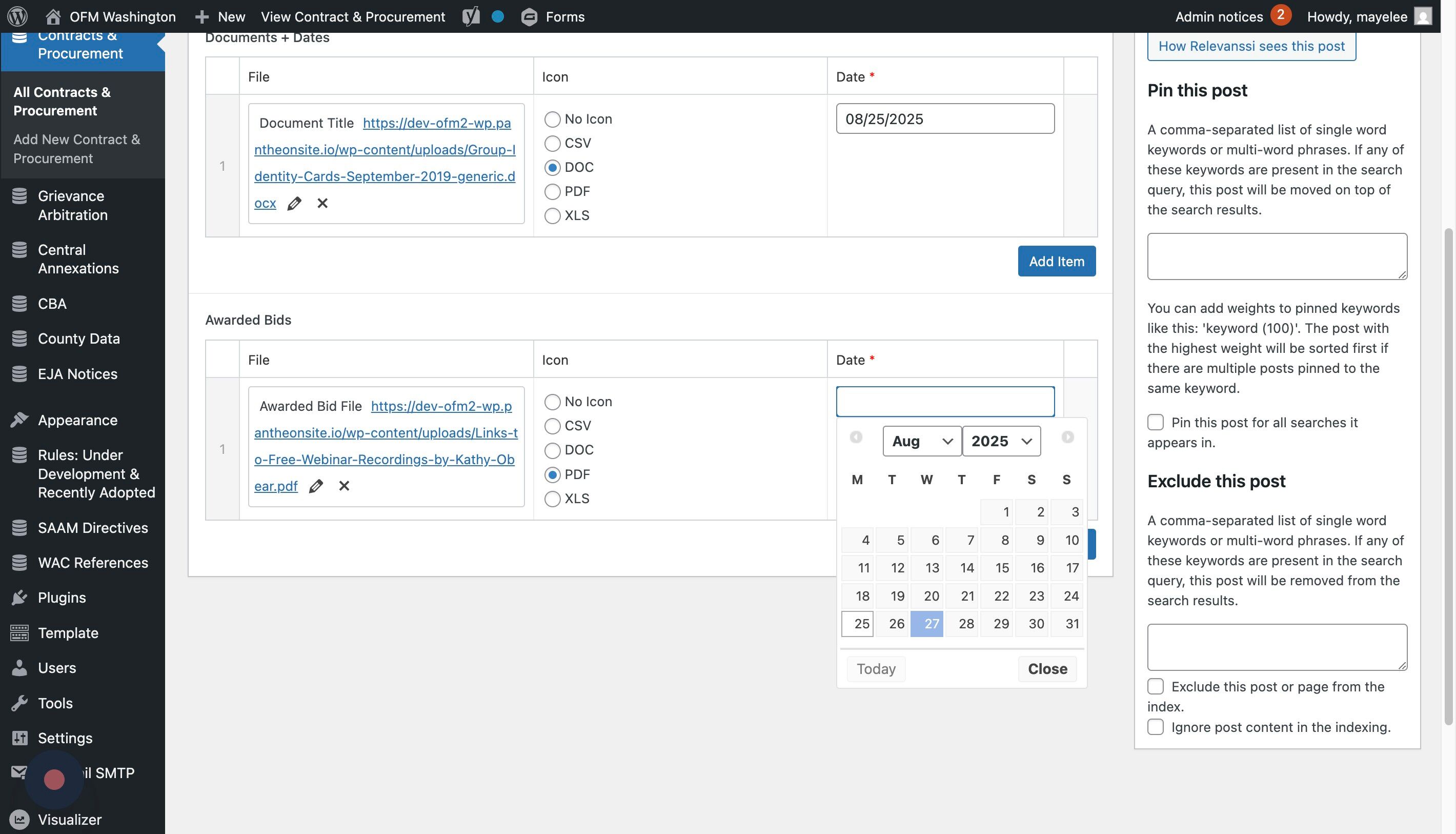This screenshot has width=1456, height=834.
Task: Expand the 2025 year dropdown
Action: [x=1001, y=441]
